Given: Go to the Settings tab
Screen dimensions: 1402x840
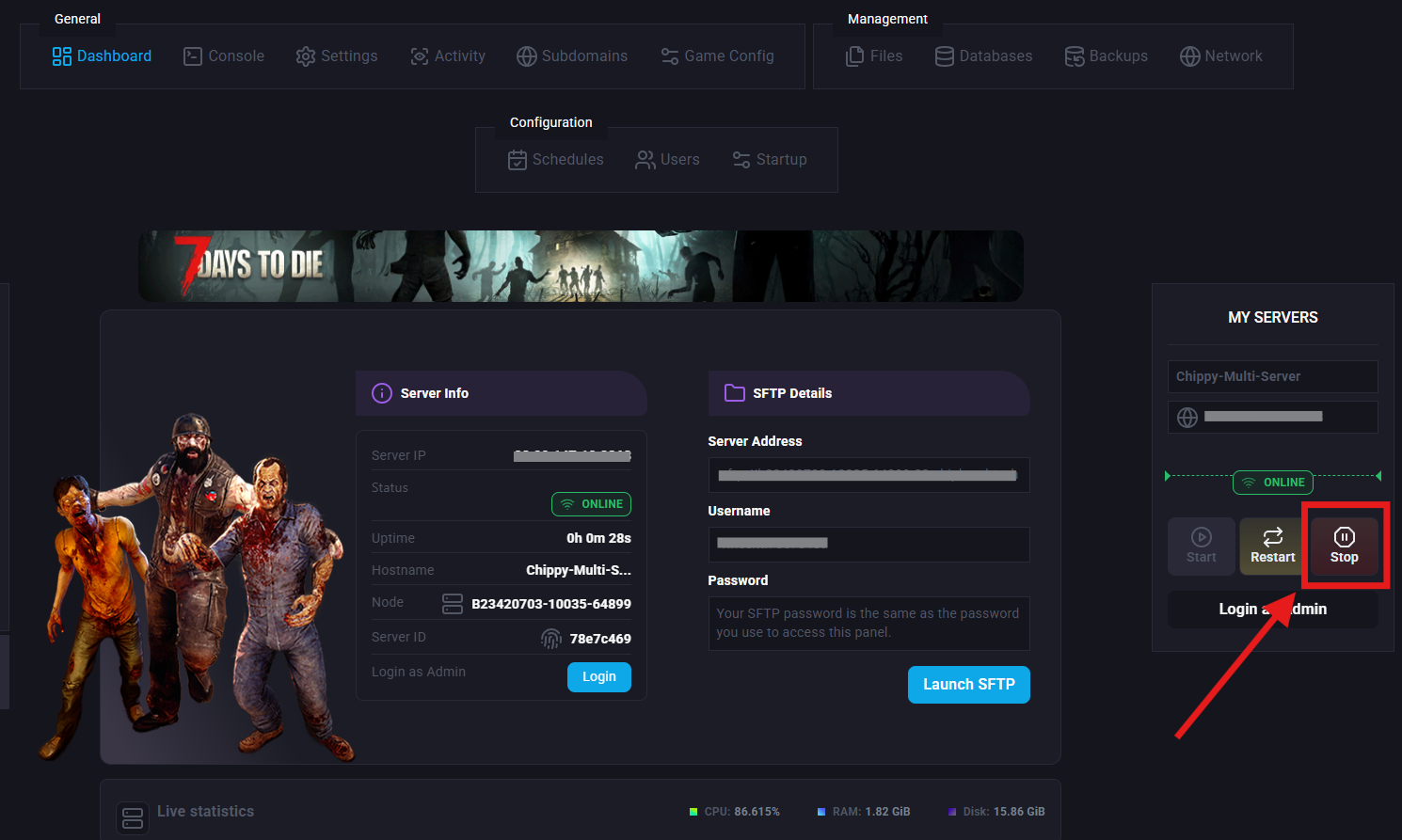Looking at the screenshot, I should tap(337, 56).
